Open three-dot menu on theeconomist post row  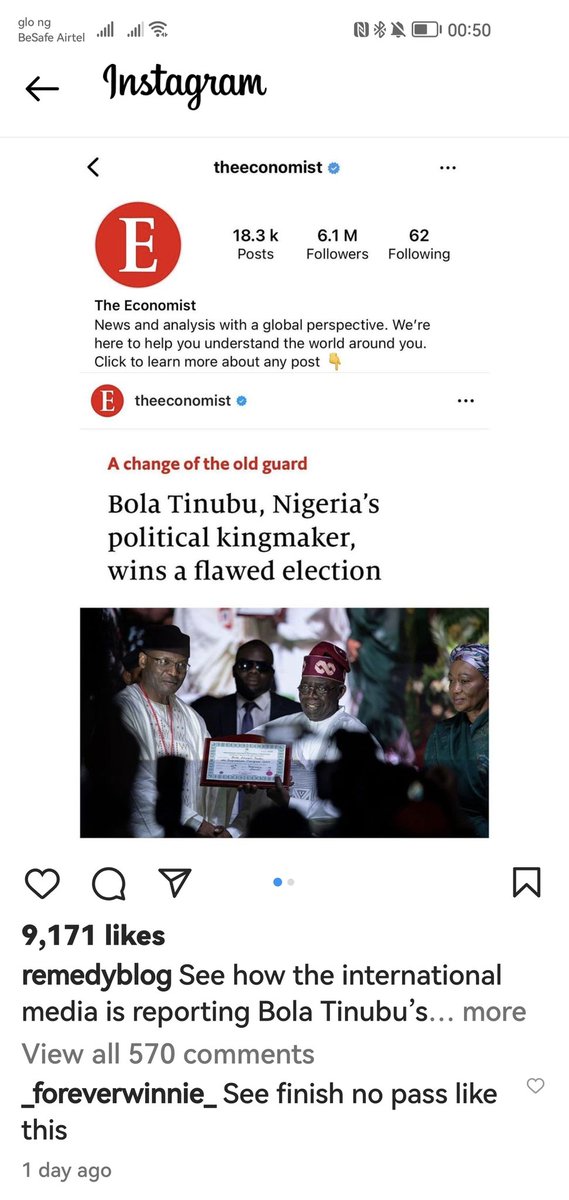[x=465, y=401]
